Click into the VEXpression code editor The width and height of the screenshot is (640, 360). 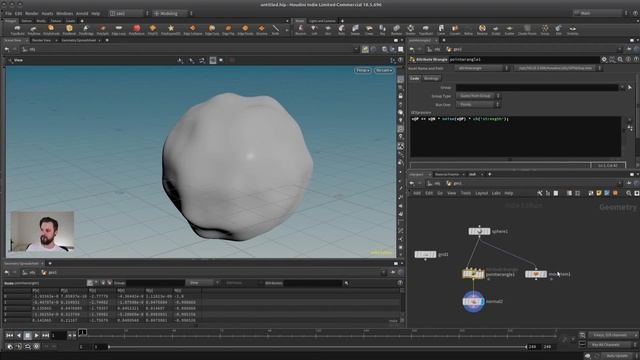[x=516, y=136]
